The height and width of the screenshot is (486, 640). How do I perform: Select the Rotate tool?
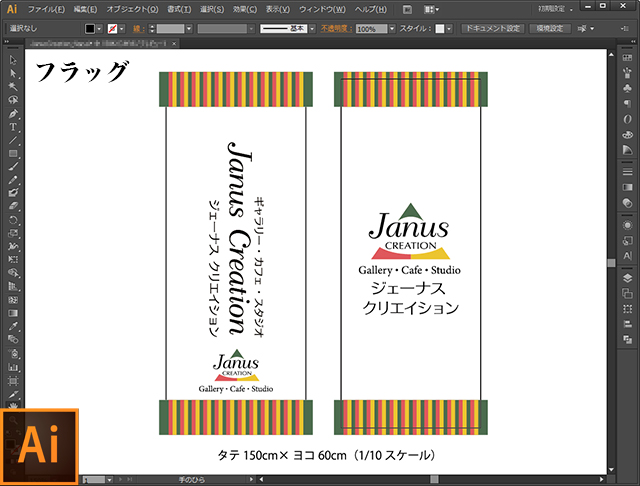pyautogui.click(x=13, y=220)
